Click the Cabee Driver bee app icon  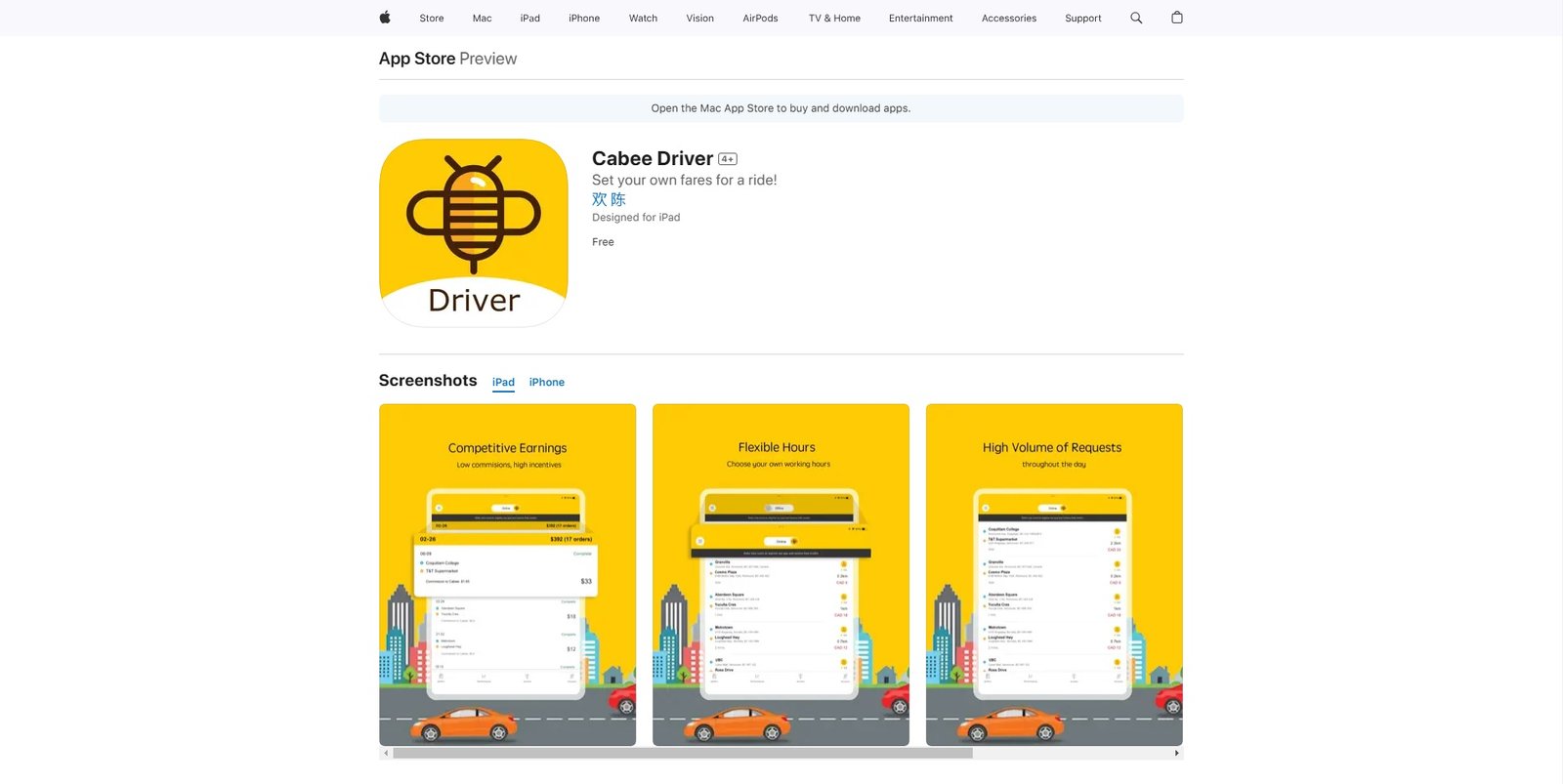click(x=474, y=233)
